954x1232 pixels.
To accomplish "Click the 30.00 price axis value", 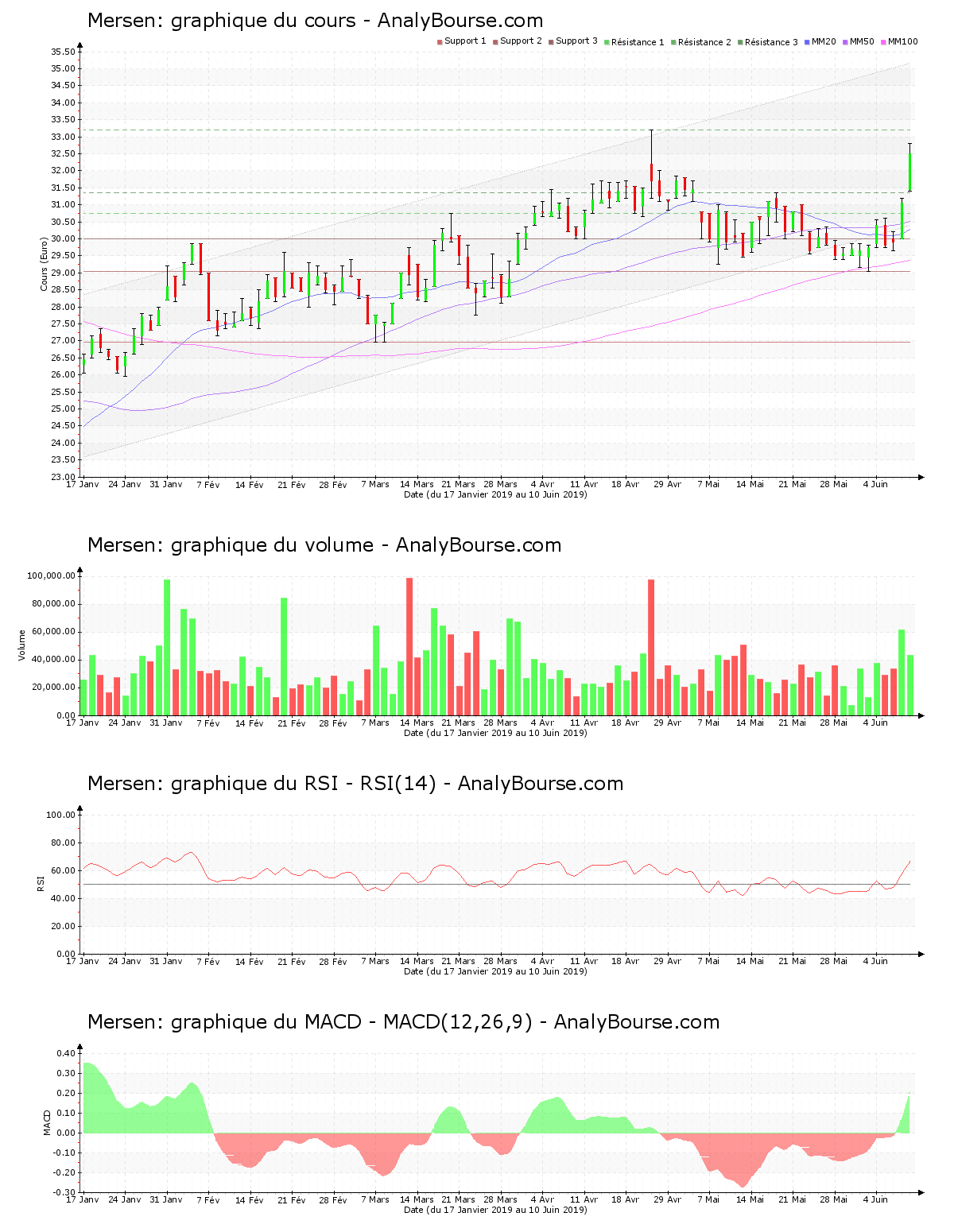I will pyautogui.click(x=64, y=238).
